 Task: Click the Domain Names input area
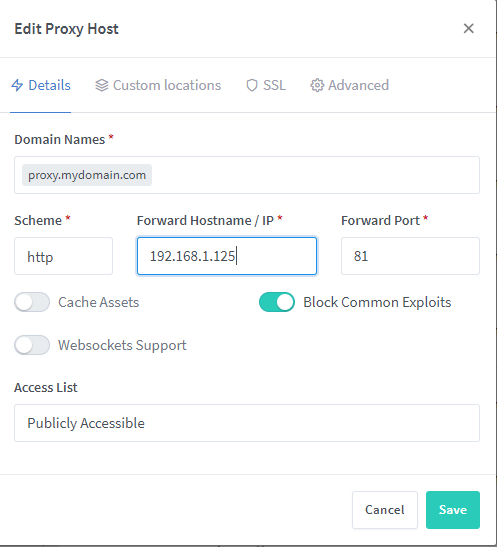(x=247, y=175)
